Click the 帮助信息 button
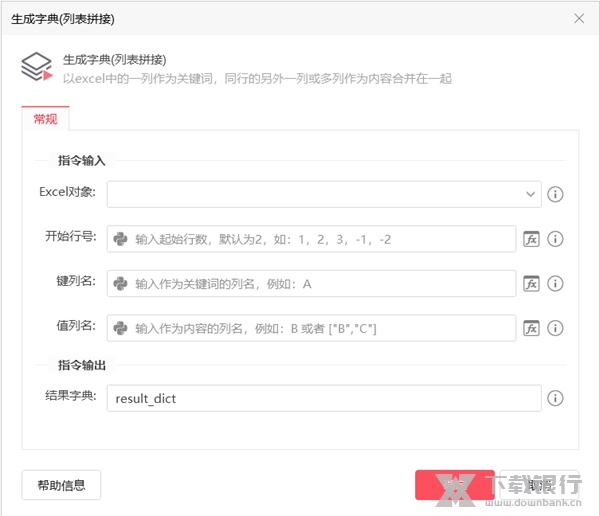600x516 pixels. [61, 486]
